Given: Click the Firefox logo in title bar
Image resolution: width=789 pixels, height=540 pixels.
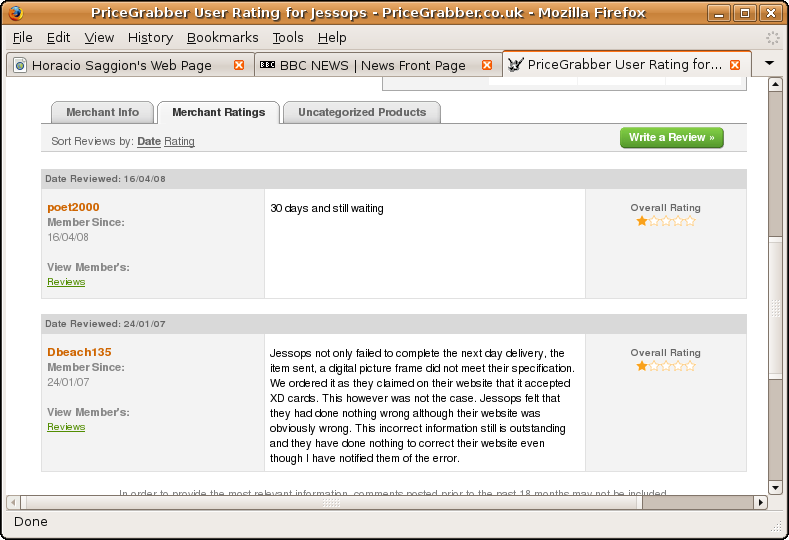Looking at the screenshot, I should pos(16,13).
